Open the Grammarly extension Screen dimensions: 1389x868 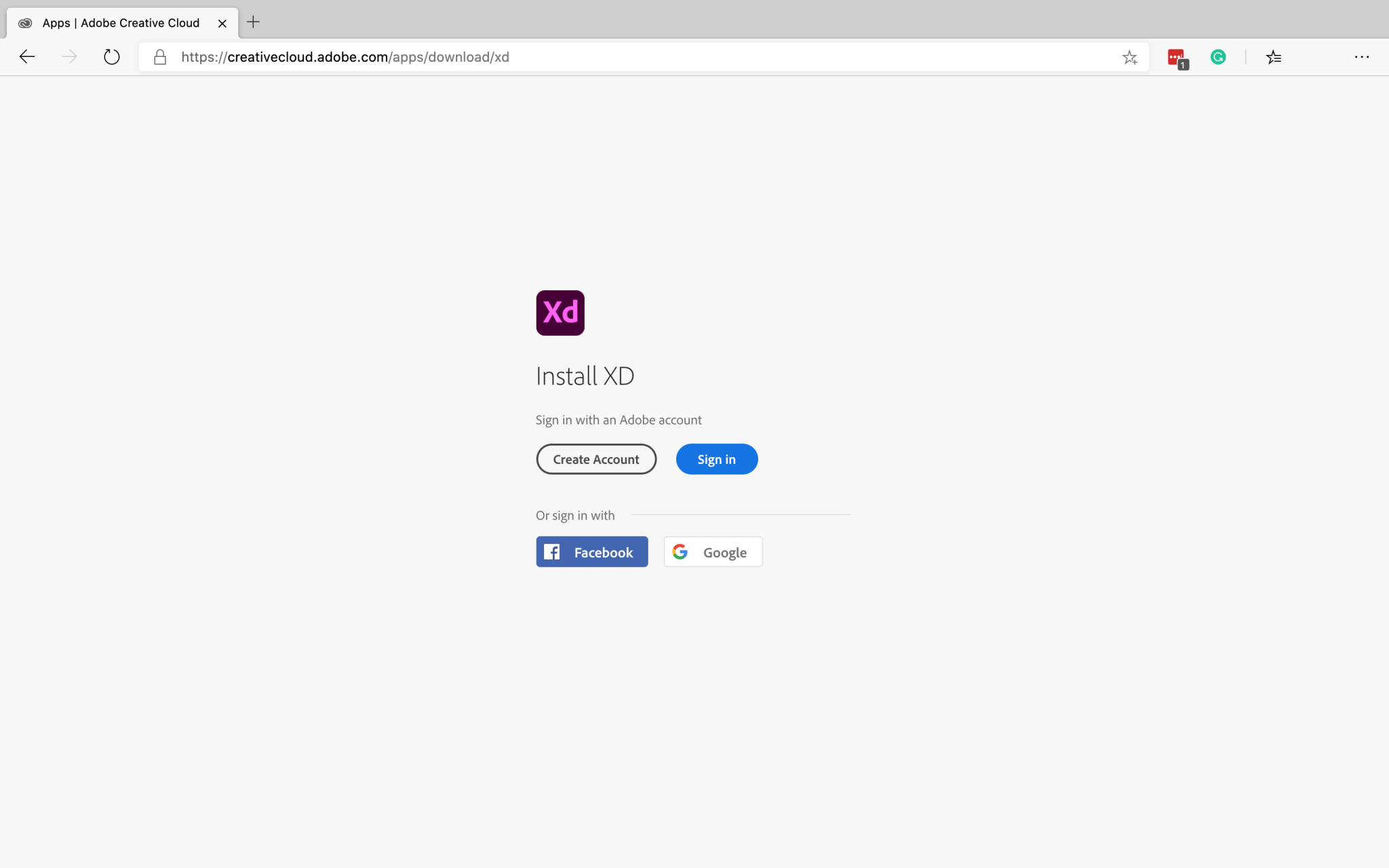pyautogui.click(x=1219, y=57)
